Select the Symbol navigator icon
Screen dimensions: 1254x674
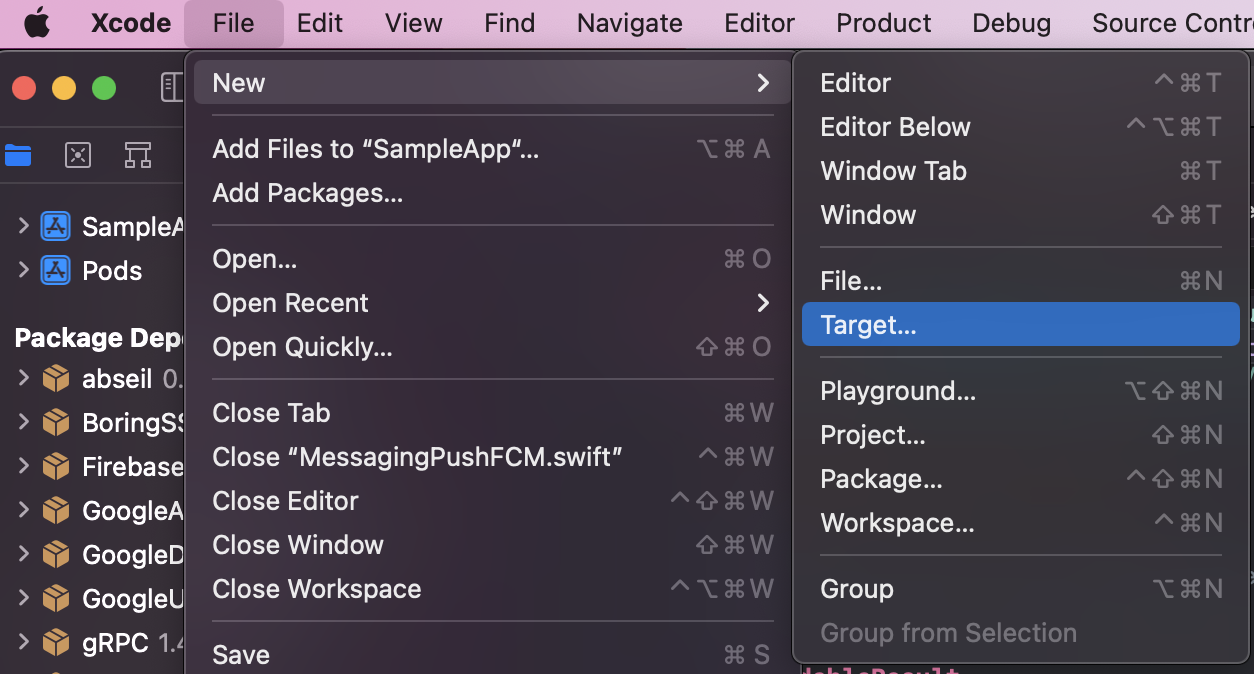pos(138,155)
